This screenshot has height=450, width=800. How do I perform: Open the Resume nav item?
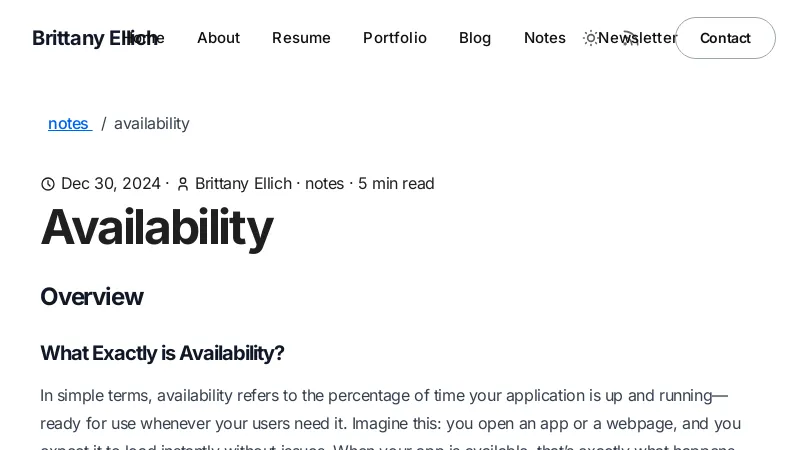(301, 38)
